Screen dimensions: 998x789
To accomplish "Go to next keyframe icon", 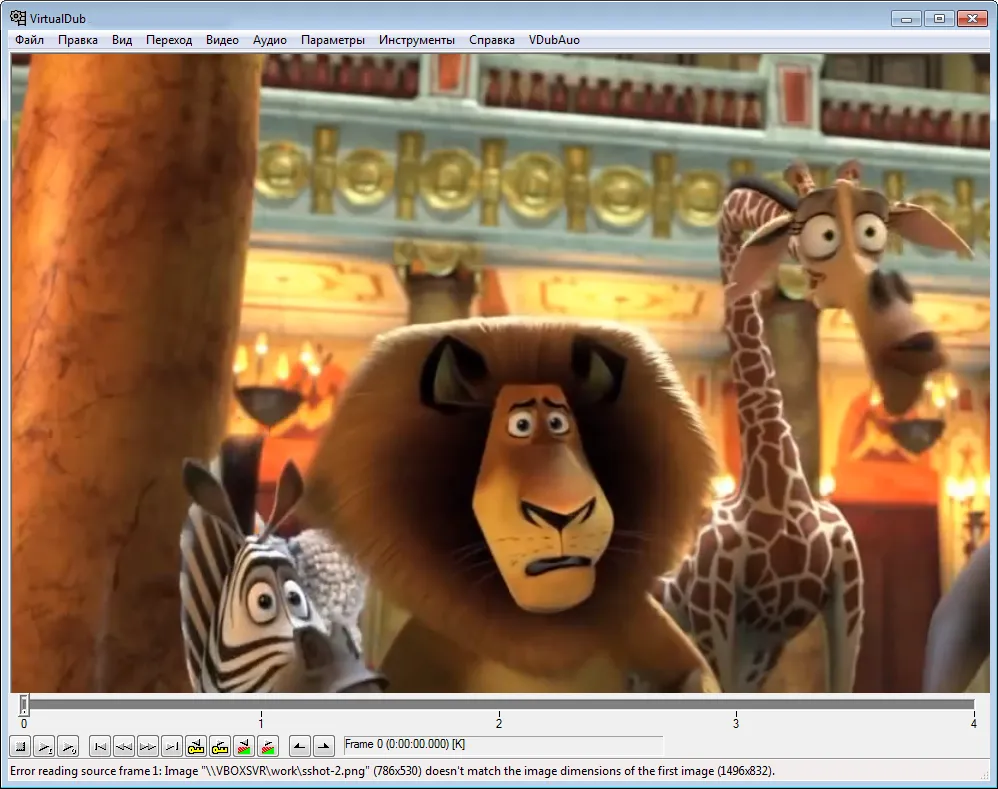I will 220,746.
